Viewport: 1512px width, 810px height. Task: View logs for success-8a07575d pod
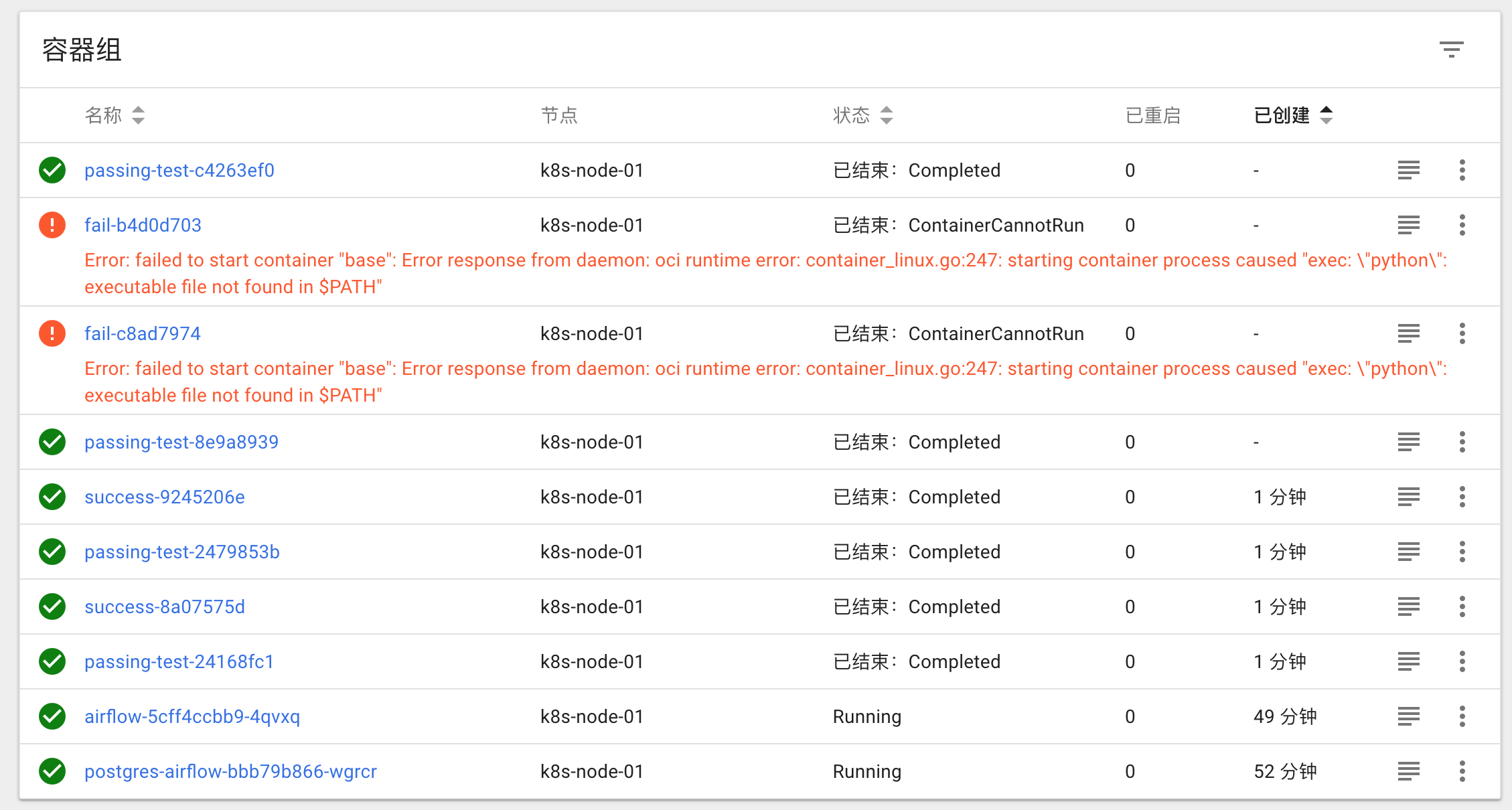click(x=1408, y=606)
